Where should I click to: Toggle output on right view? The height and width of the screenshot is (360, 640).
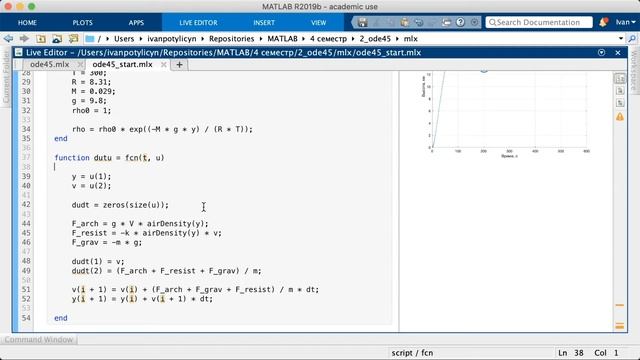(620, 78)
